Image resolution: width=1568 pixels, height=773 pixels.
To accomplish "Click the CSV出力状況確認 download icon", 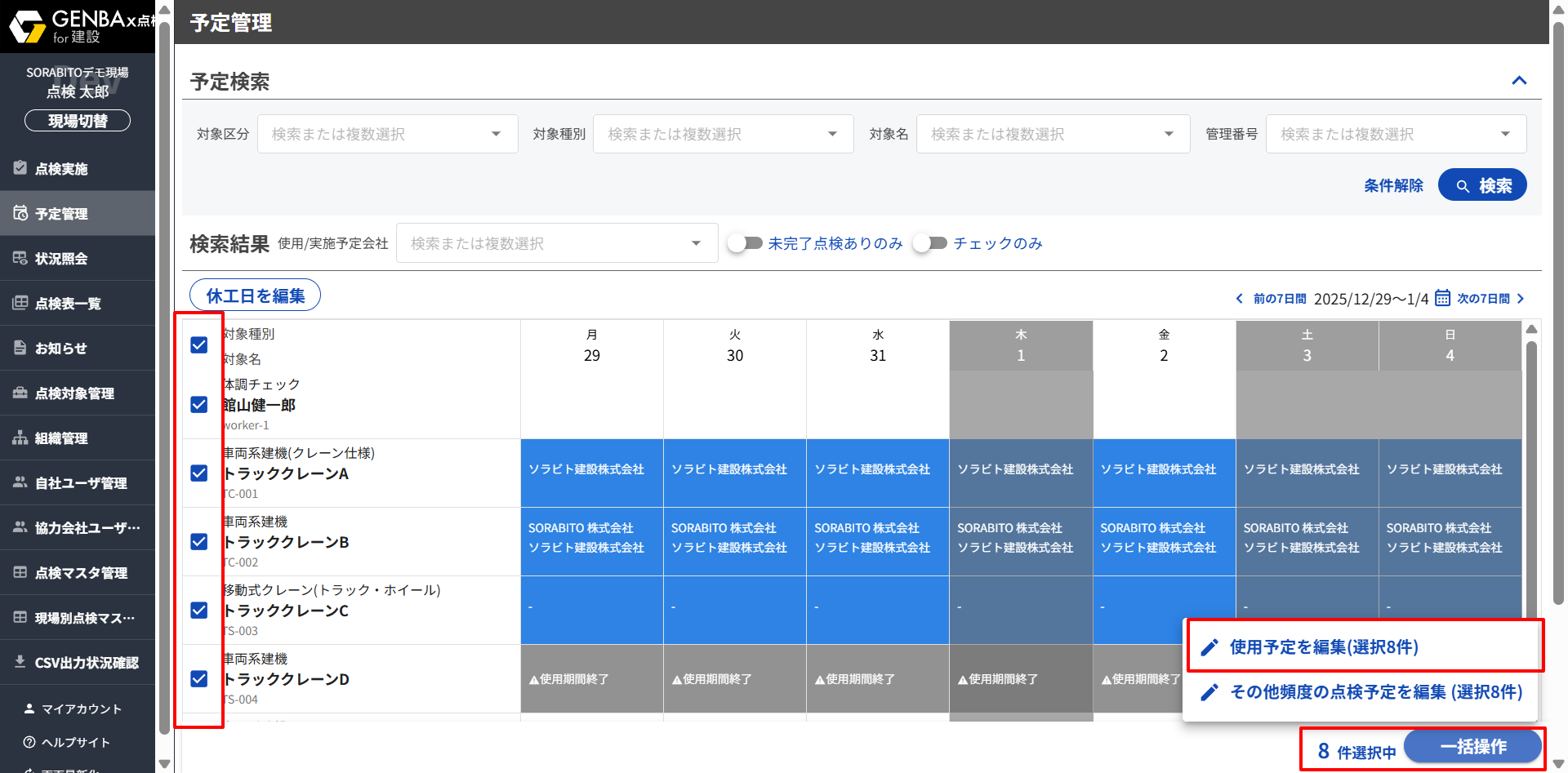I will [x=20, y=662].
